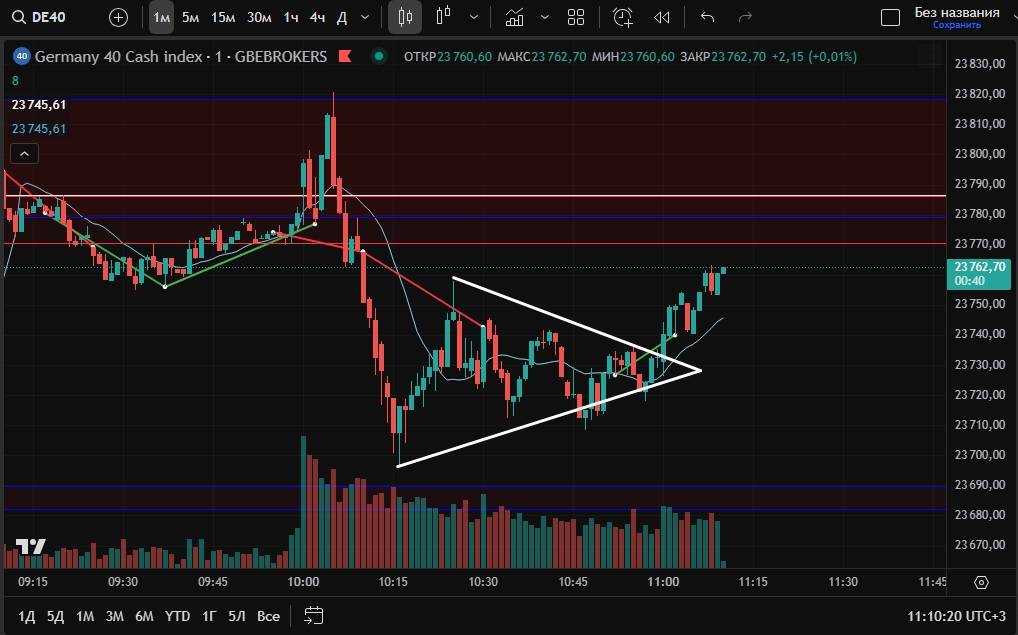Image resolution: width=1018 pixels, height=635 pixels.
Task: Undo the last chart action
Action: (708, 18)
